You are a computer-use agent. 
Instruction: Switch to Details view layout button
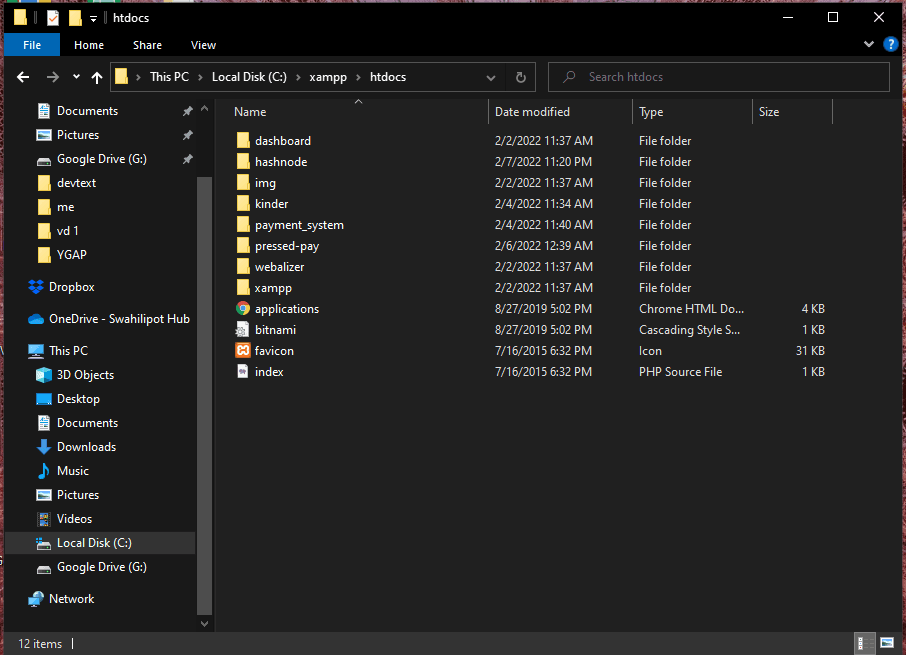863,643
